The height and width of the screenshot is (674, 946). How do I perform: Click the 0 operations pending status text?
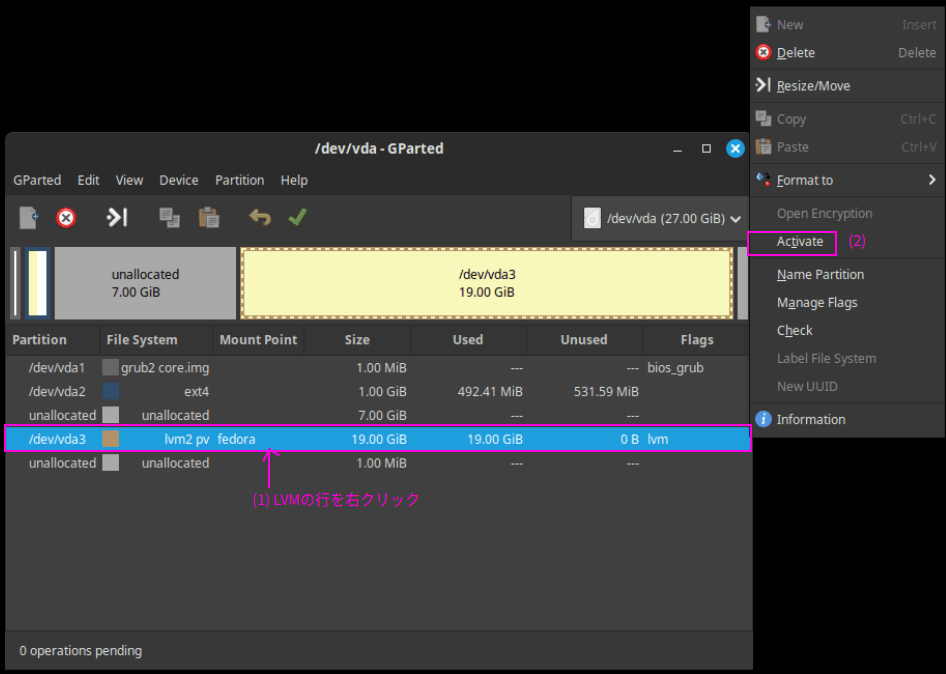[x=81, y=651]
